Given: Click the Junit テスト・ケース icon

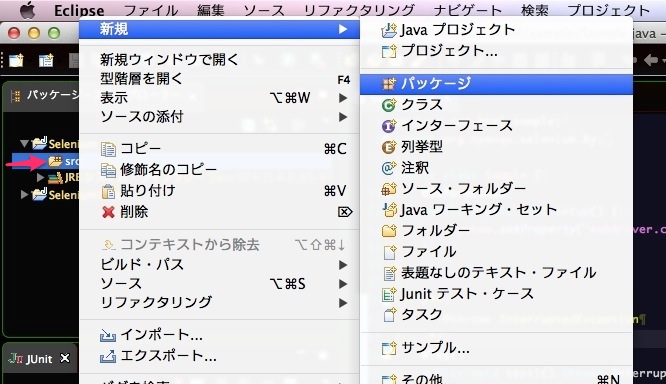Looking at the screenshot, I should (389, 294).
